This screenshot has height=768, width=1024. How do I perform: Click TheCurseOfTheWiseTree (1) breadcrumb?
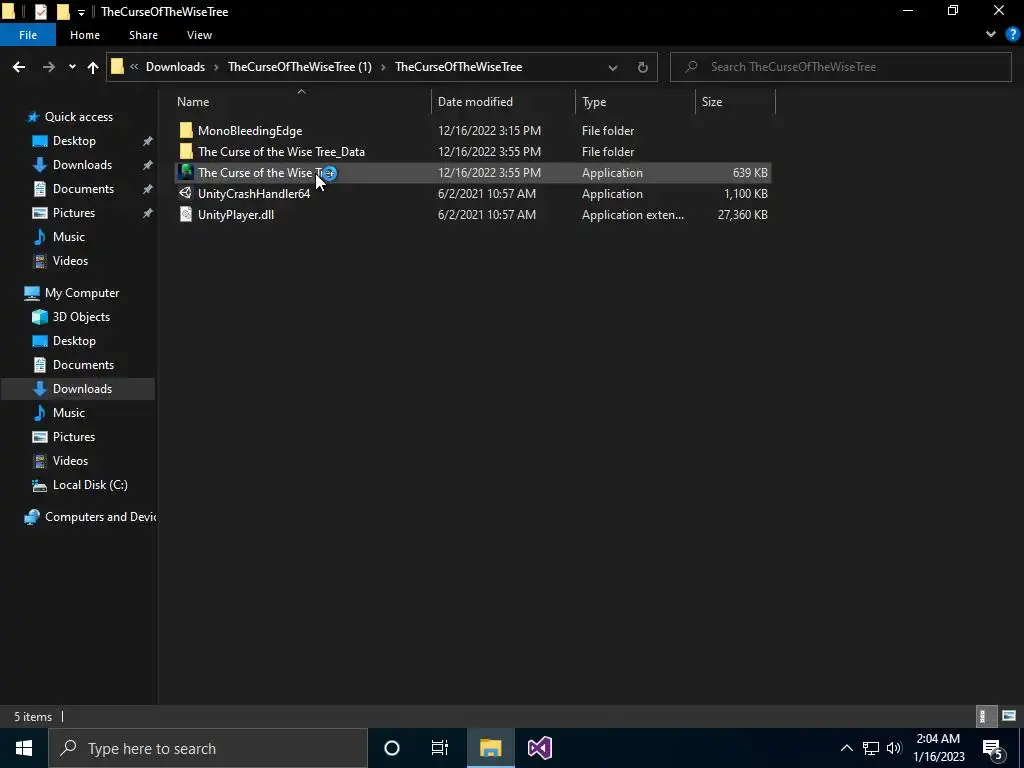300,67
